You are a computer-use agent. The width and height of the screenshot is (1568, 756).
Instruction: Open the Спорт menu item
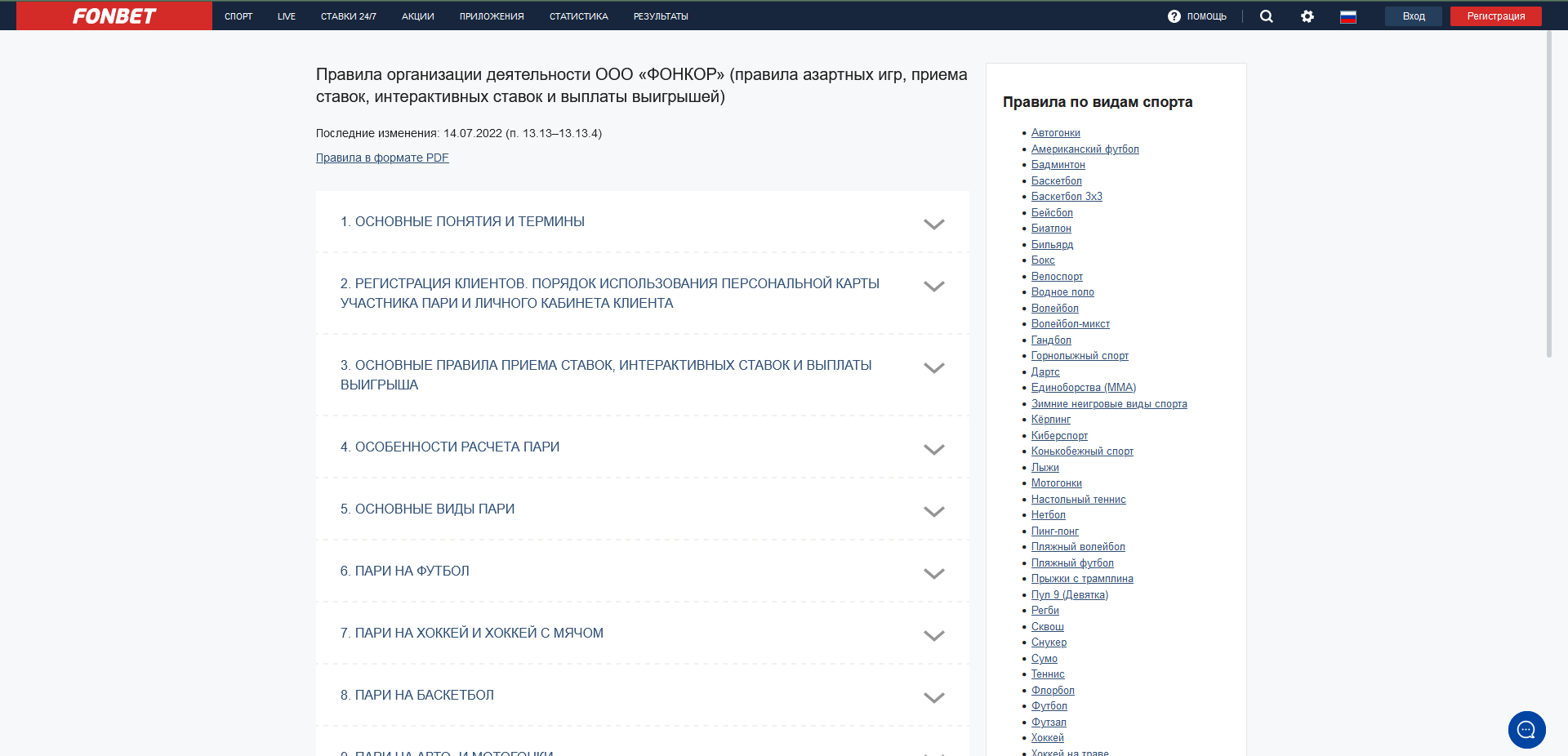pos(238,16)
